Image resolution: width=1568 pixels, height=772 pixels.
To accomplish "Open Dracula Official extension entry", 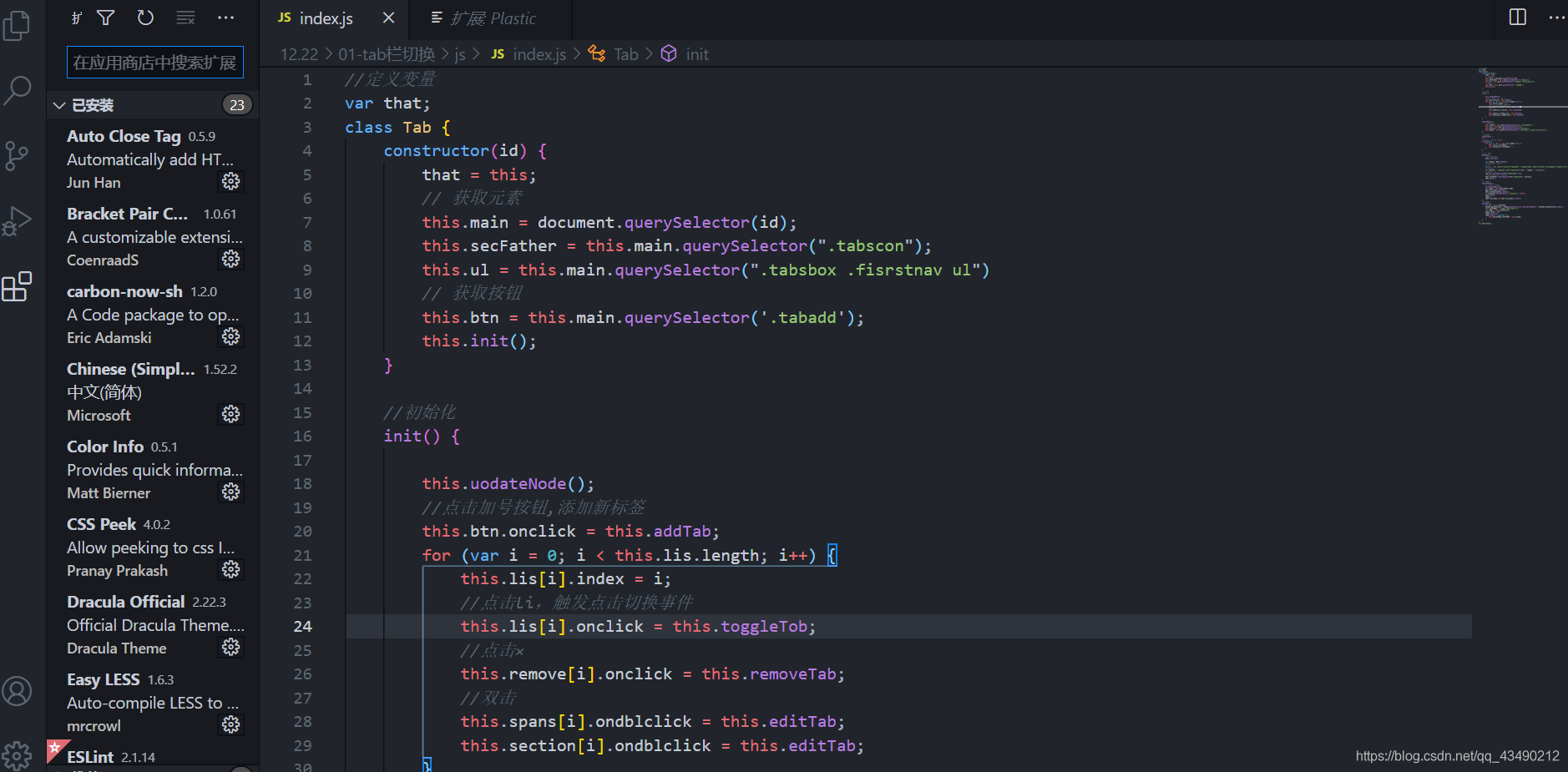I will pos(154,624).
